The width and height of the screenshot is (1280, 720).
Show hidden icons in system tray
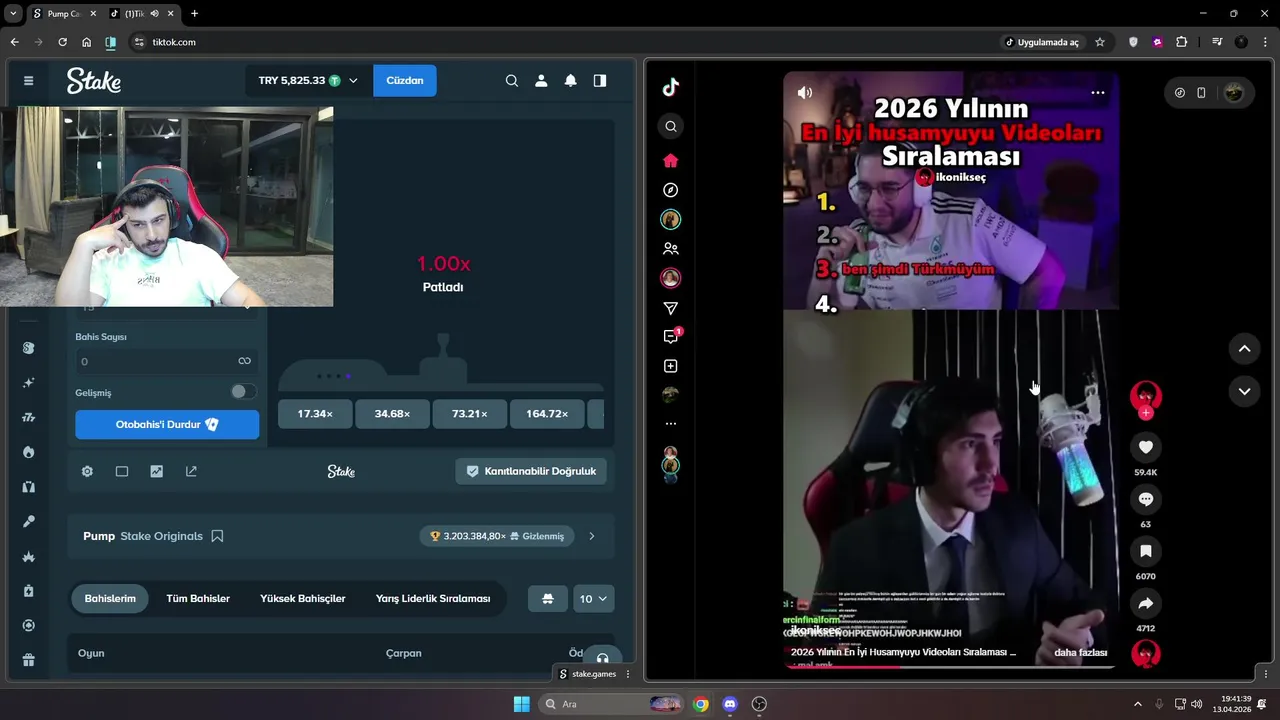1137,704
